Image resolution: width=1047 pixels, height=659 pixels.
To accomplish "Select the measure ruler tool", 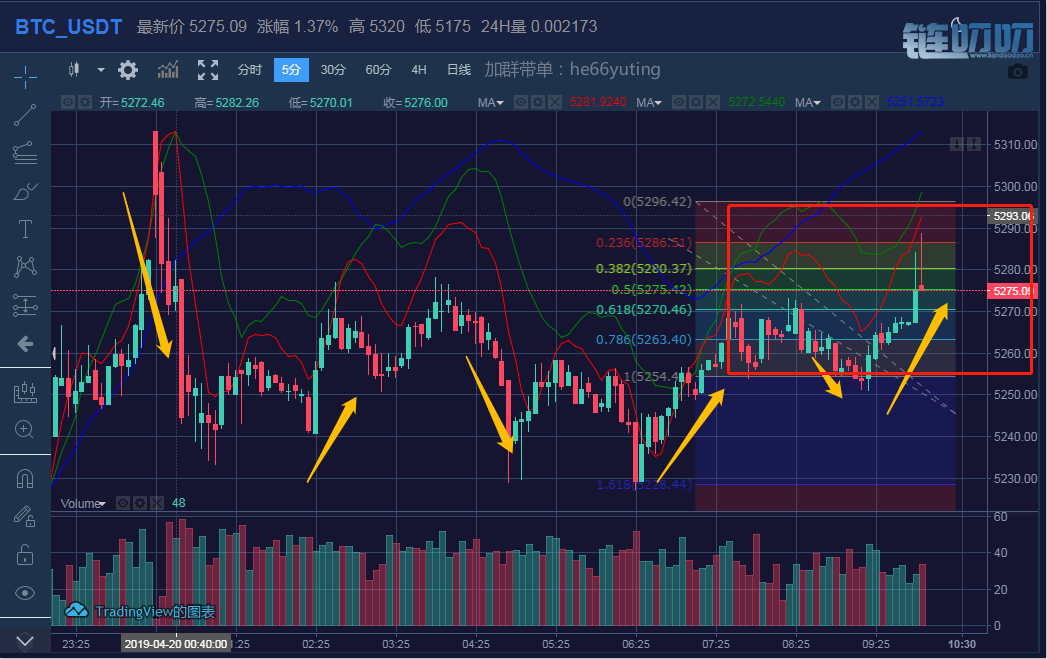I will click(x=25, y=392).
